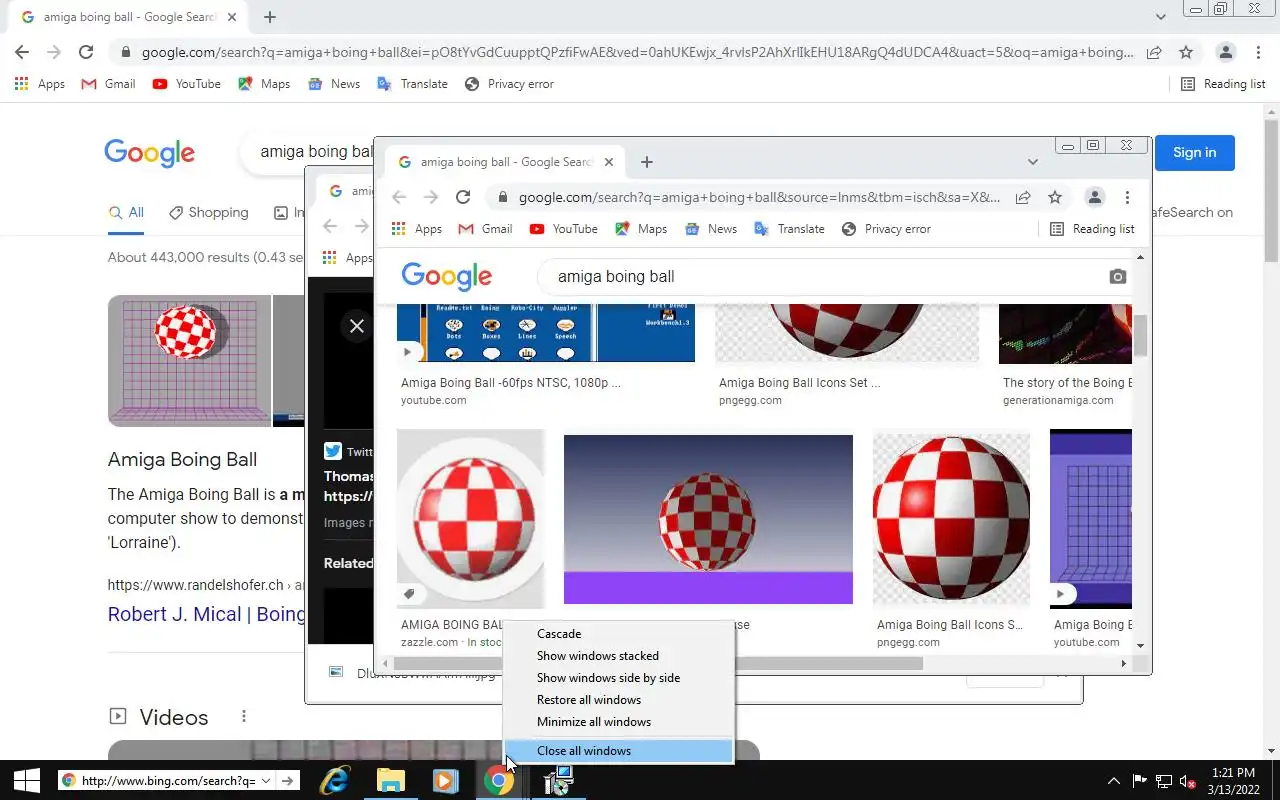
Task: Click Sign in button
Action: point(1195,153)
